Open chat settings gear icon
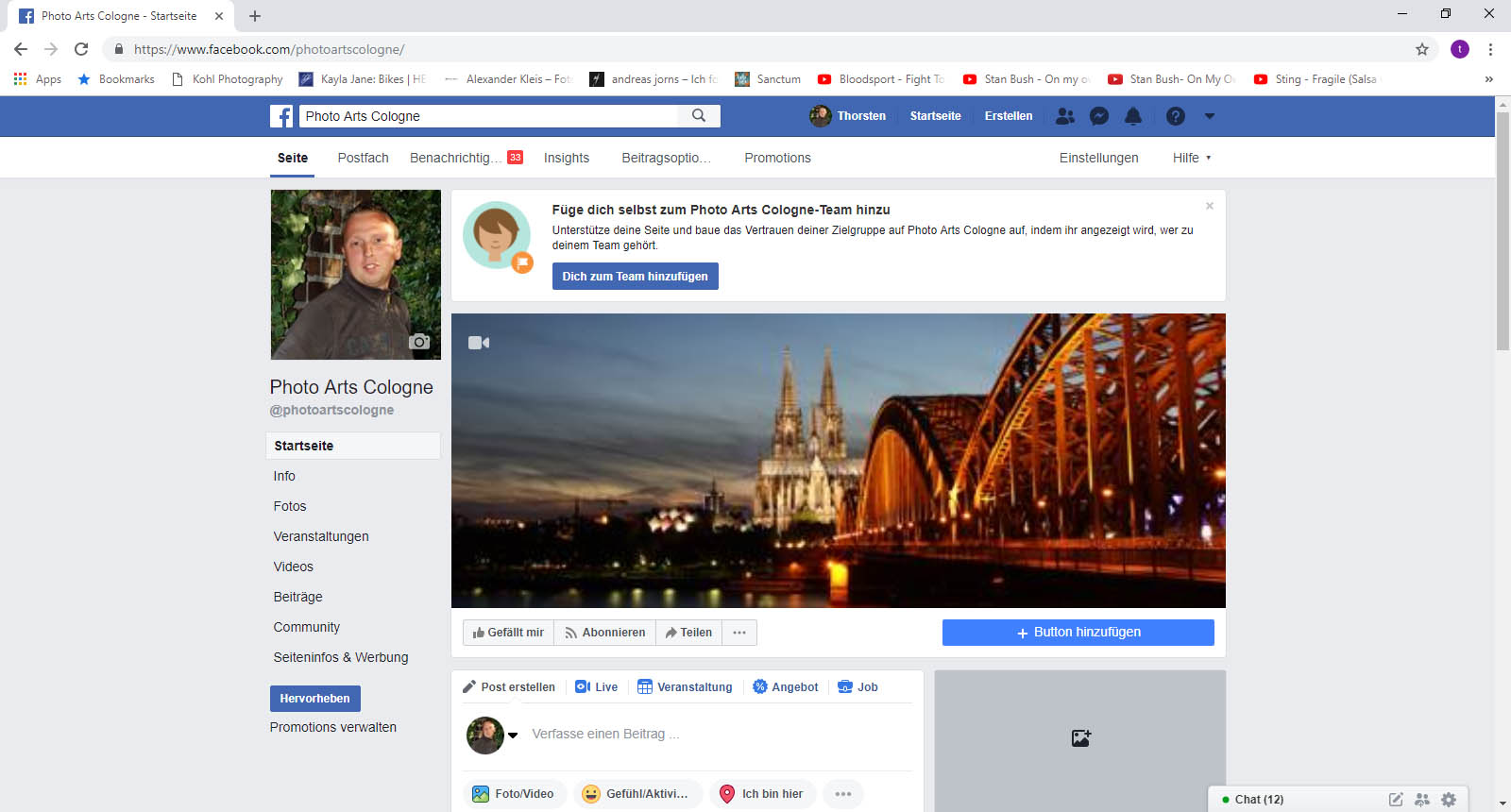Screen dimensions: 1511x812 point(1449,800)
